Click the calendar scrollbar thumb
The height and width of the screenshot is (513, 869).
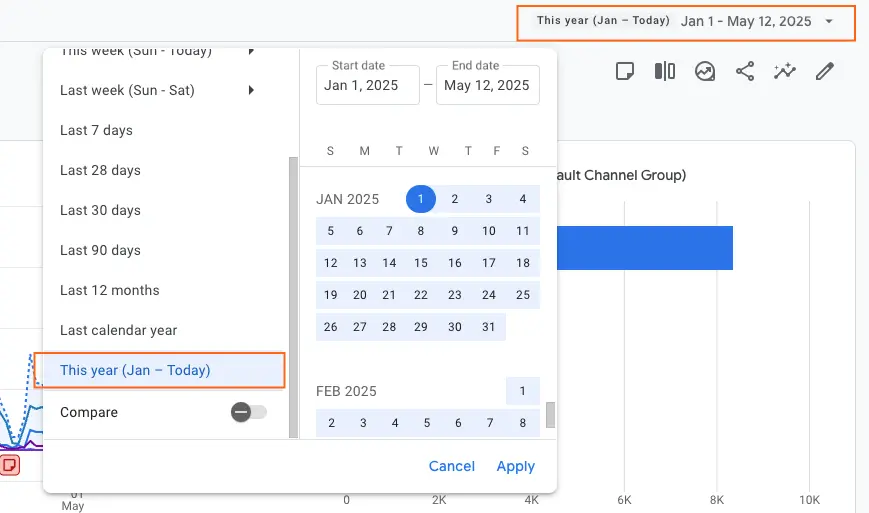550,415
